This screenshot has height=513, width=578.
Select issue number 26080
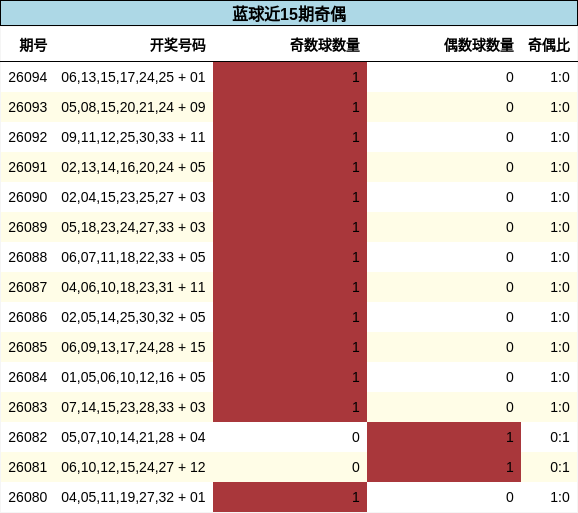point(28,497)
